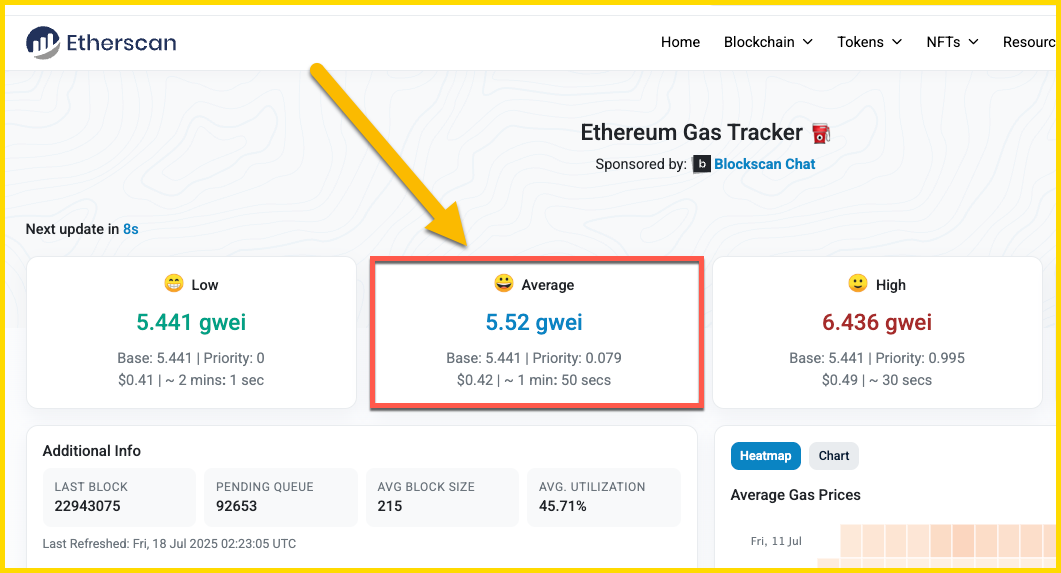This screenshot has width=1061, height=573.
Task: Click the Etherscan logo icon
Action: tap(43, 42)
